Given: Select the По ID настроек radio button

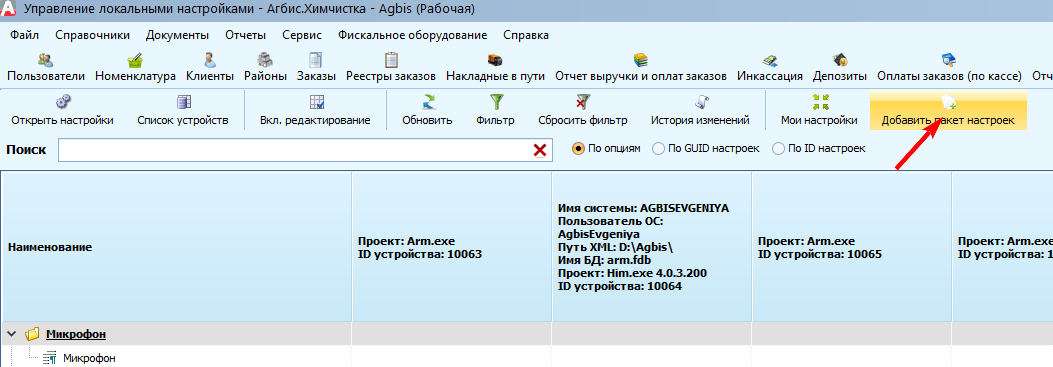Looking at the screenshot, I should click(779, 149).
